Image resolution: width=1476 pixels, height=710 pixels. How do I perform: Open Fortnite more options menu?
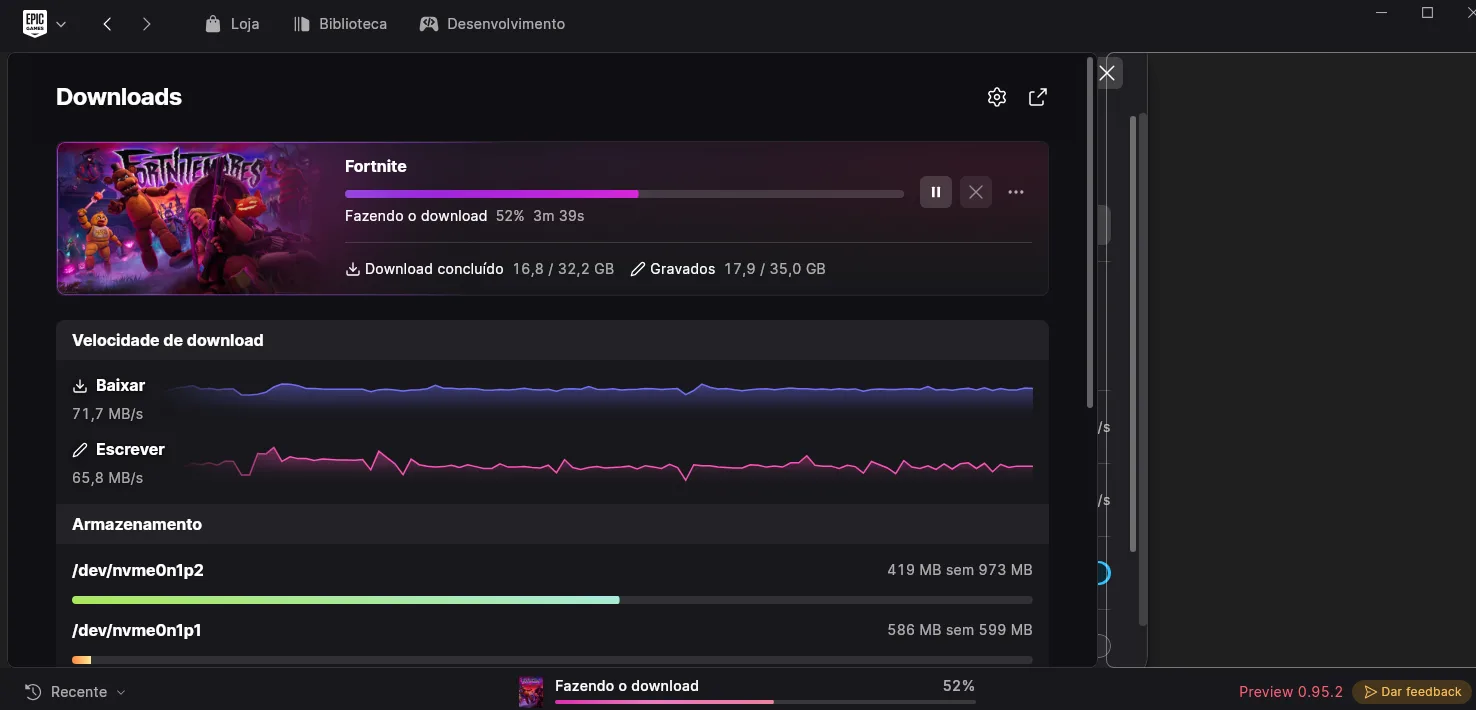coord(1016,192)
